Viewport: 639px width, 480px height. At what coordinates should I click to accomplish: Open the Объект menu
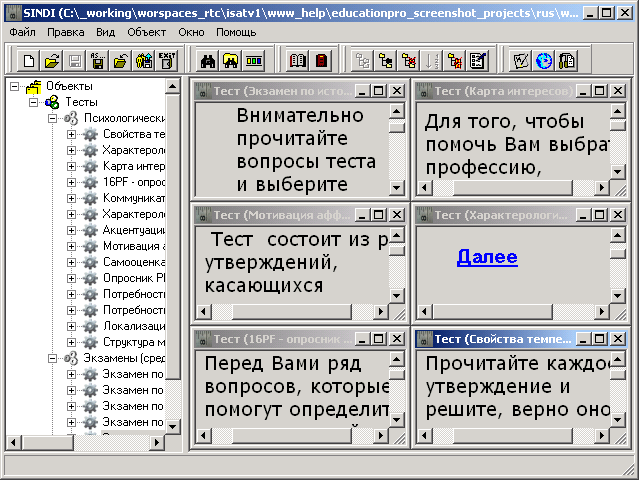(x=146, y=32)
